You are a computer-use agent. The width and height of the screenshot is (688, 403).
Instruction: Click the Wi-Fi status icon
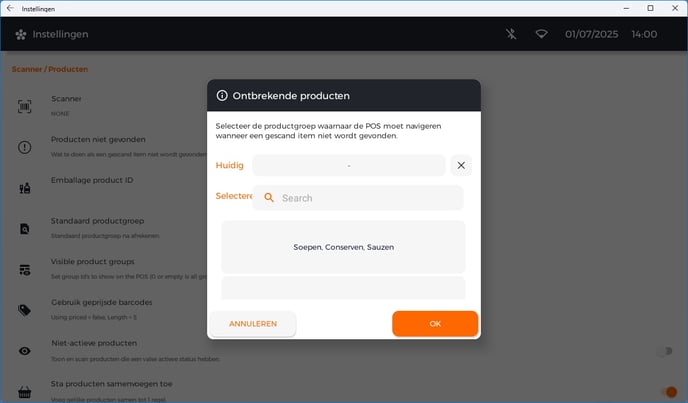click(x=541, y=34)
